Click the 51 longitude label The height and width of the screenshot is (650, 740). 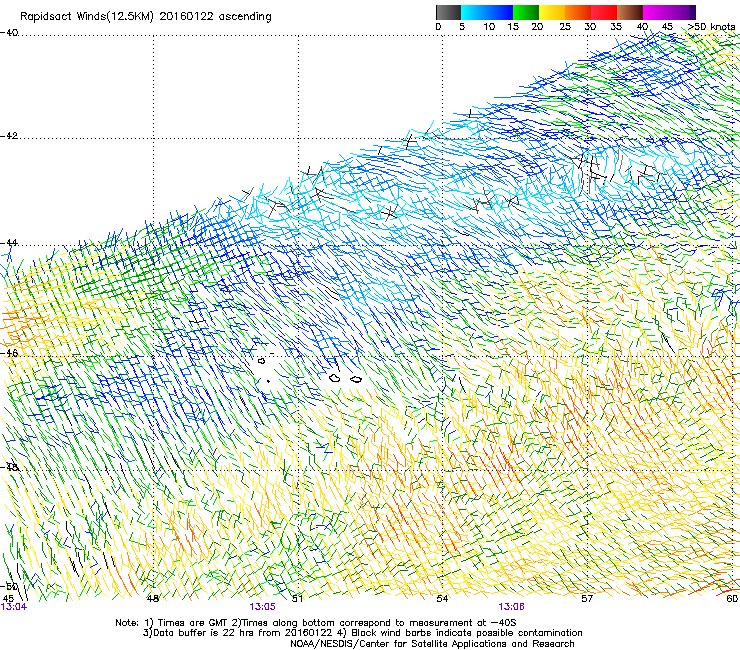297,599
